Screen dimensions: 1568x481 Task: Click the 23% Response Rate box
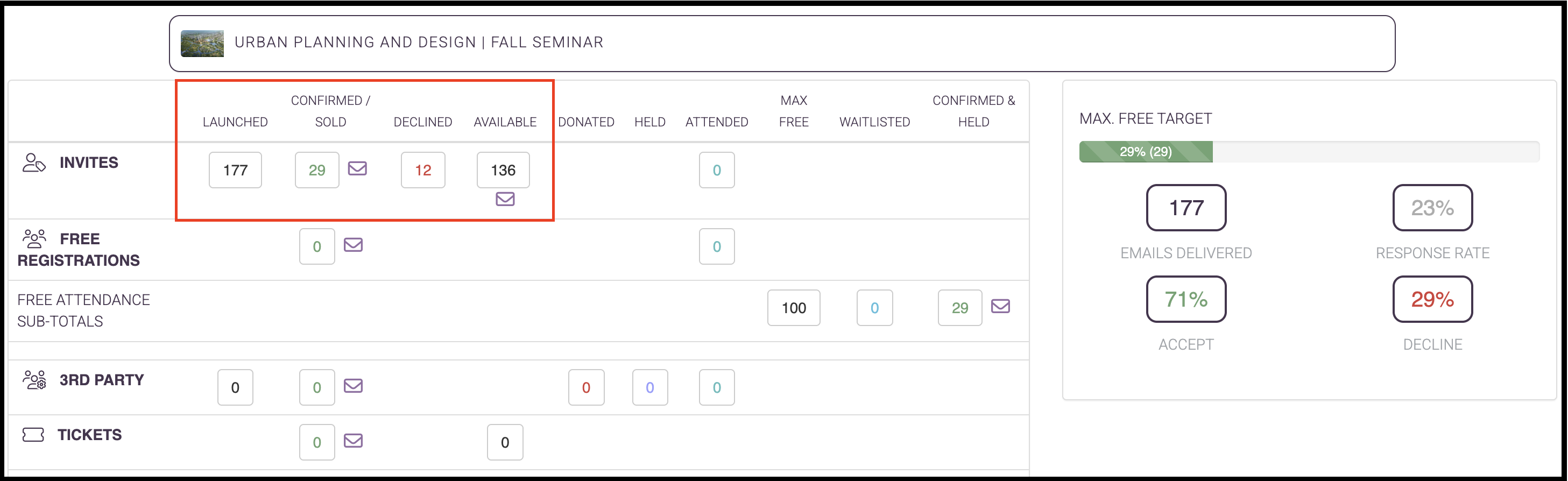click(x=1432, y=208)
